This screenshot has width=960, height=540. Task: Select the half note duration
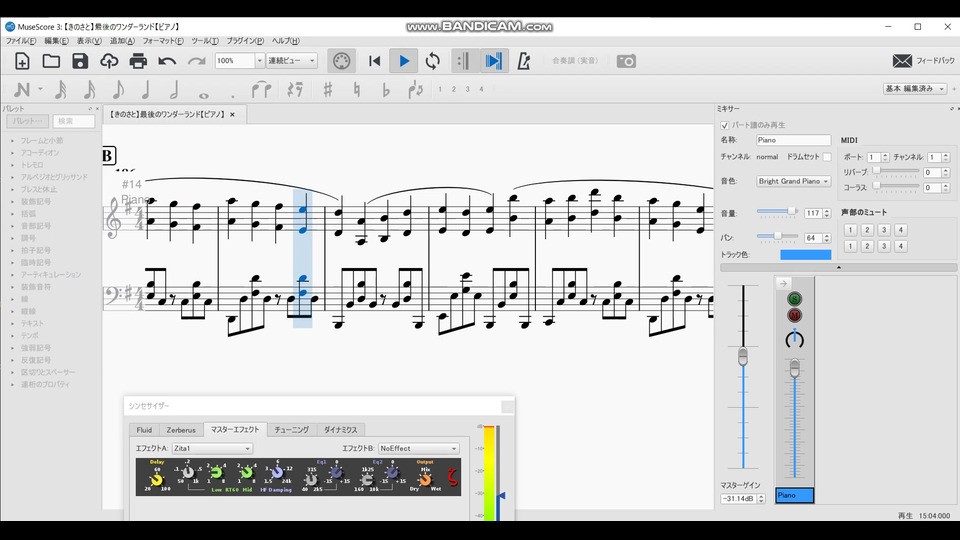[x=174, y=90]
